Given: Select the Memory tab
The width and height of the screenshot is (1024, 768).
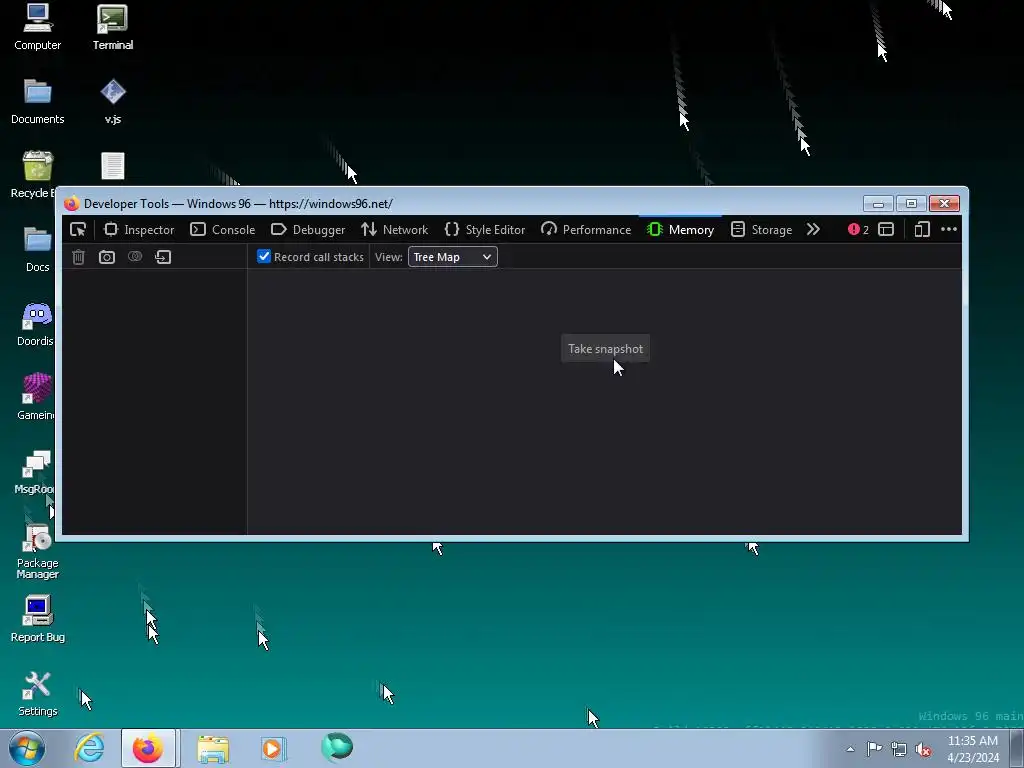Looking at the screenshot, I should point(680,230).
